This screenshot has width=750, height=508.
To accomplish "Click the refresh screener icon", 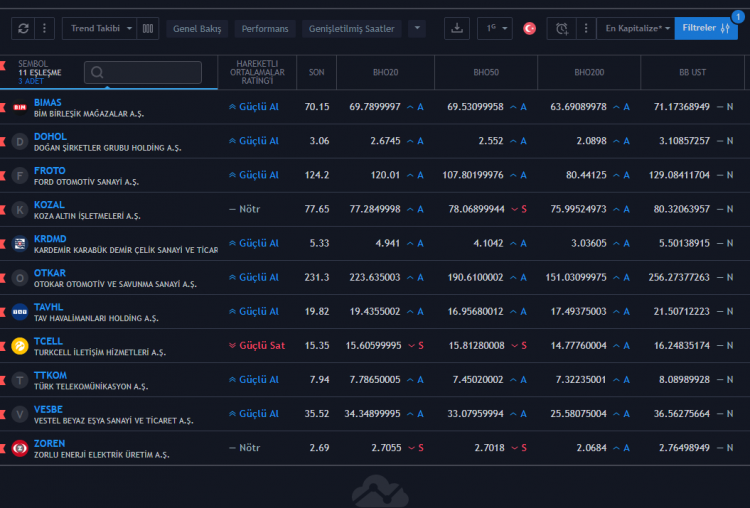I will pyautogui.click(x=23, y=29).
